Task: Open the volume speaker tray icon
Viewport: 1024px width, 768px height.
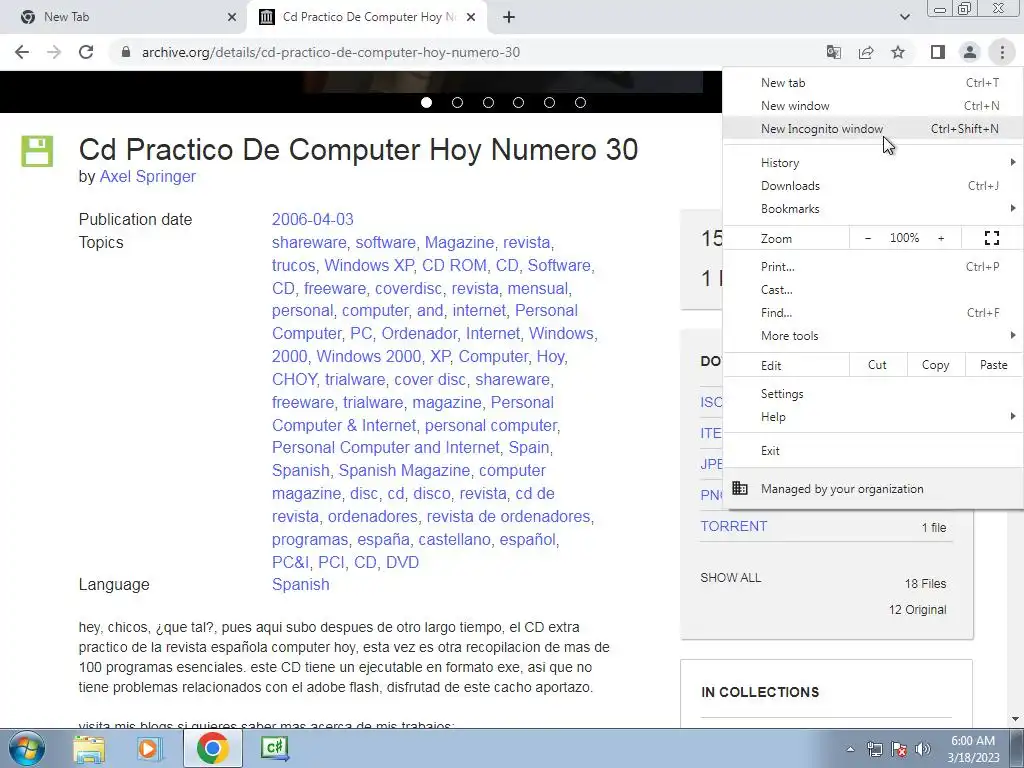Action: click(x=923, y=749)
